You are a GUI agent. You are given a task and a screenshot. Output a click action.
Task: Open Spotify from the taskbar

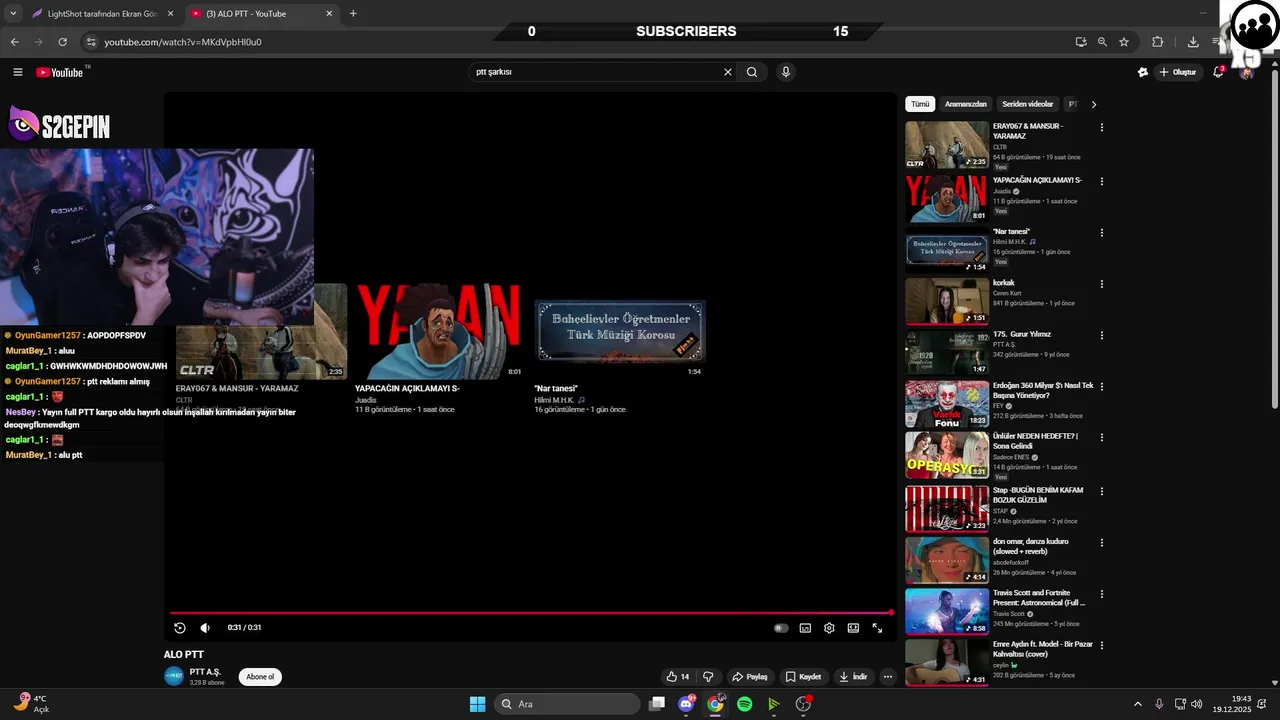point(744,704)
